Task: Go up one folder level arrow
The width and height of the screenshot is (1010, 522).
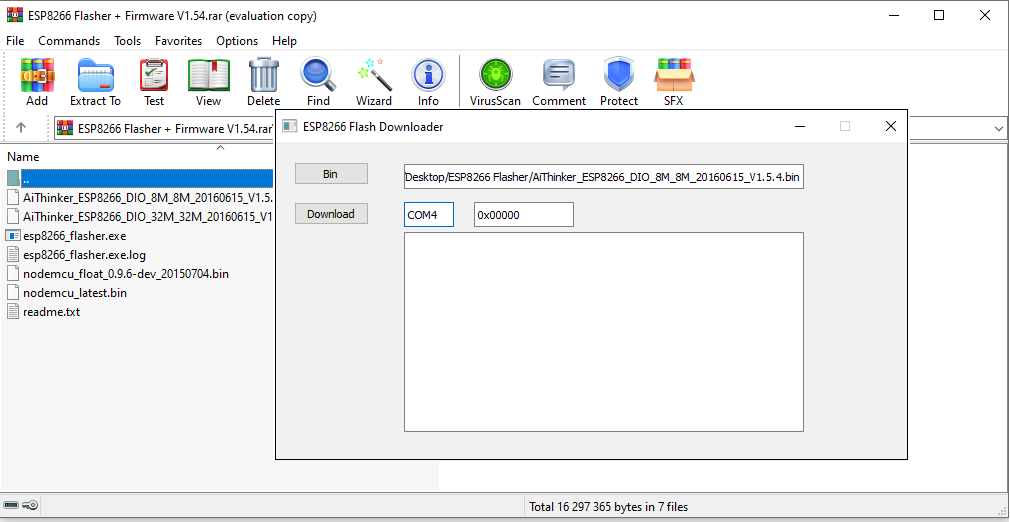Action: (x=21, y=128)
